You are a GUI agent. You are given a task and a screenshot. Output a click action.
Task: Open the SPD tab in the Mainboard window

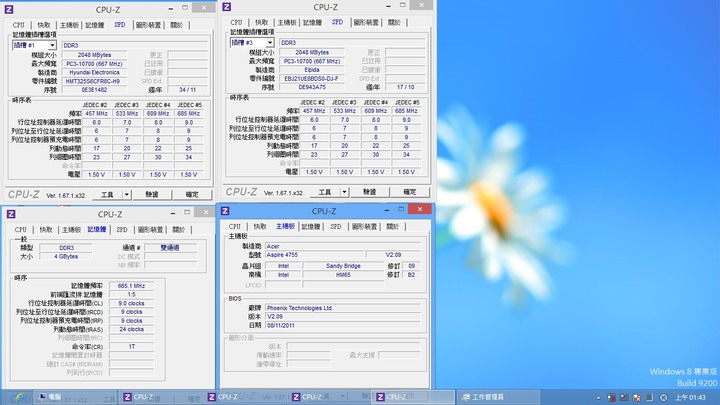click(336, 226)
